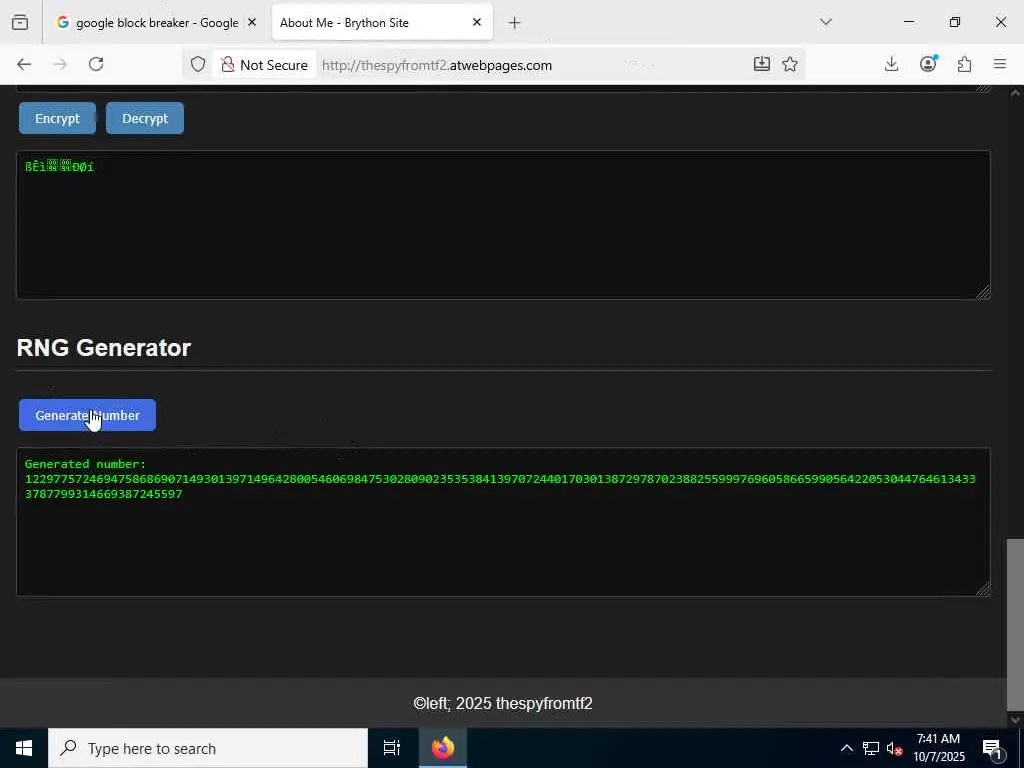Restore down the Firefox window
This screenshot has height=768, width=1024.
(955, 22)
